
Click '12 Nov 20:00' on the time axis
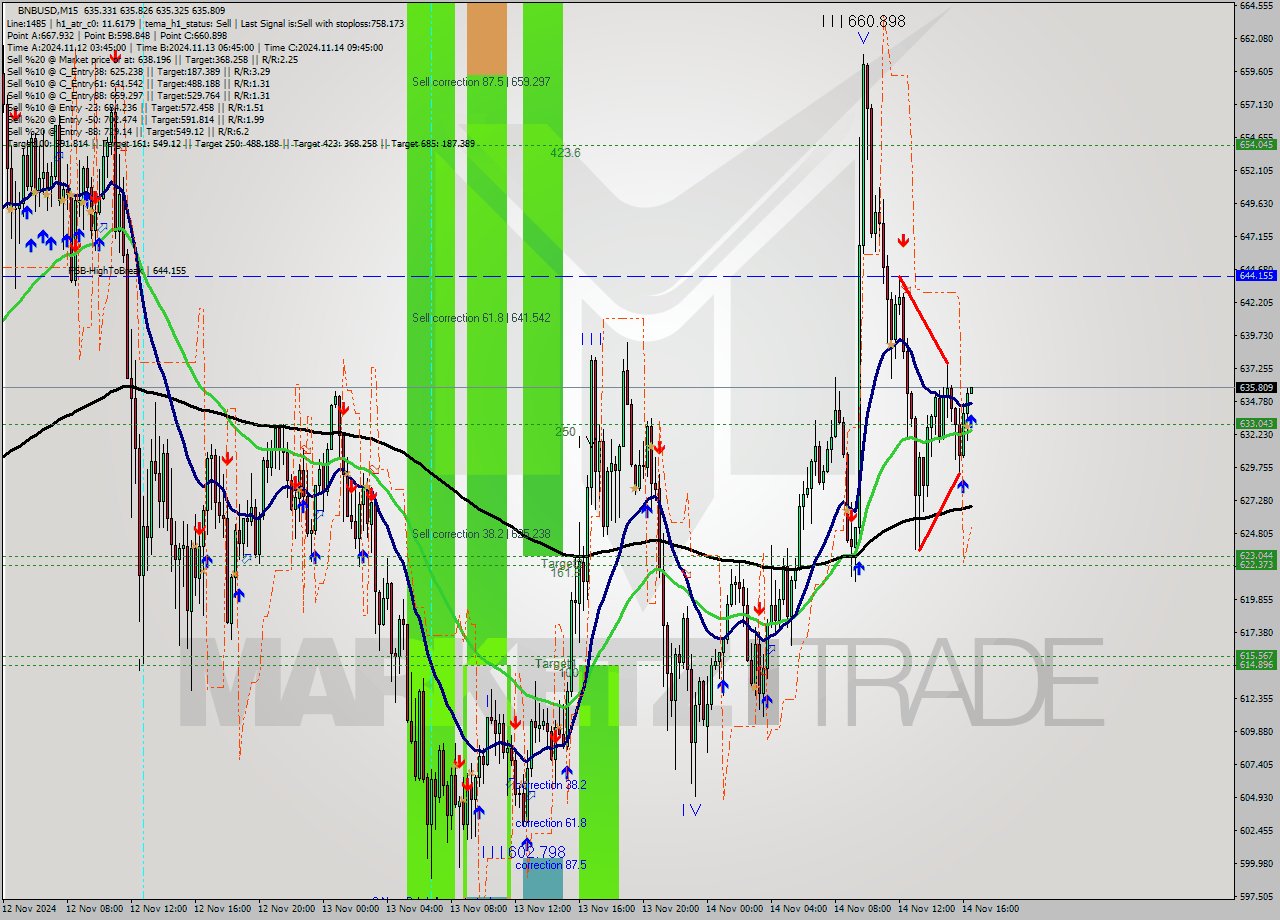288,909
